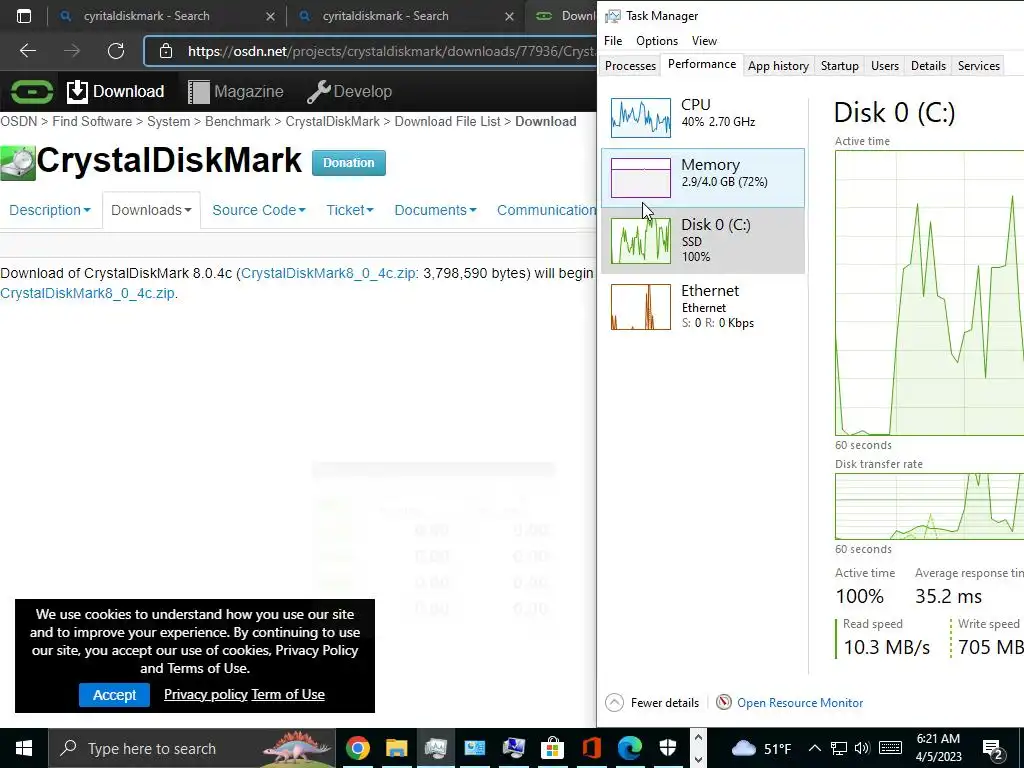The image size is (1024, 768).
Task: Click the Donation button
Action: click(x=349, y=163)
